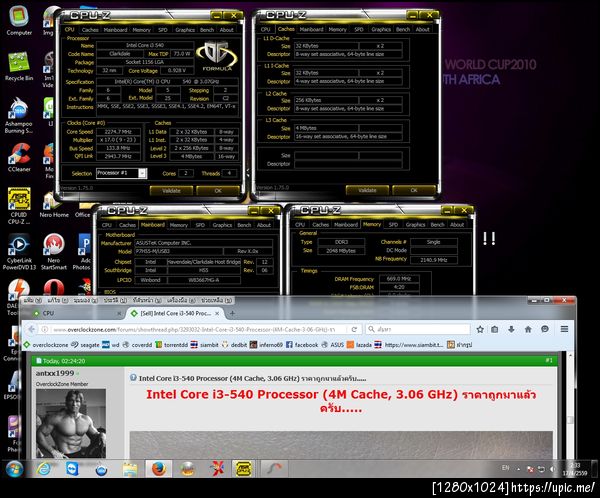Click Validate in Caches CPU-Z window

click(x=367, y=190)
